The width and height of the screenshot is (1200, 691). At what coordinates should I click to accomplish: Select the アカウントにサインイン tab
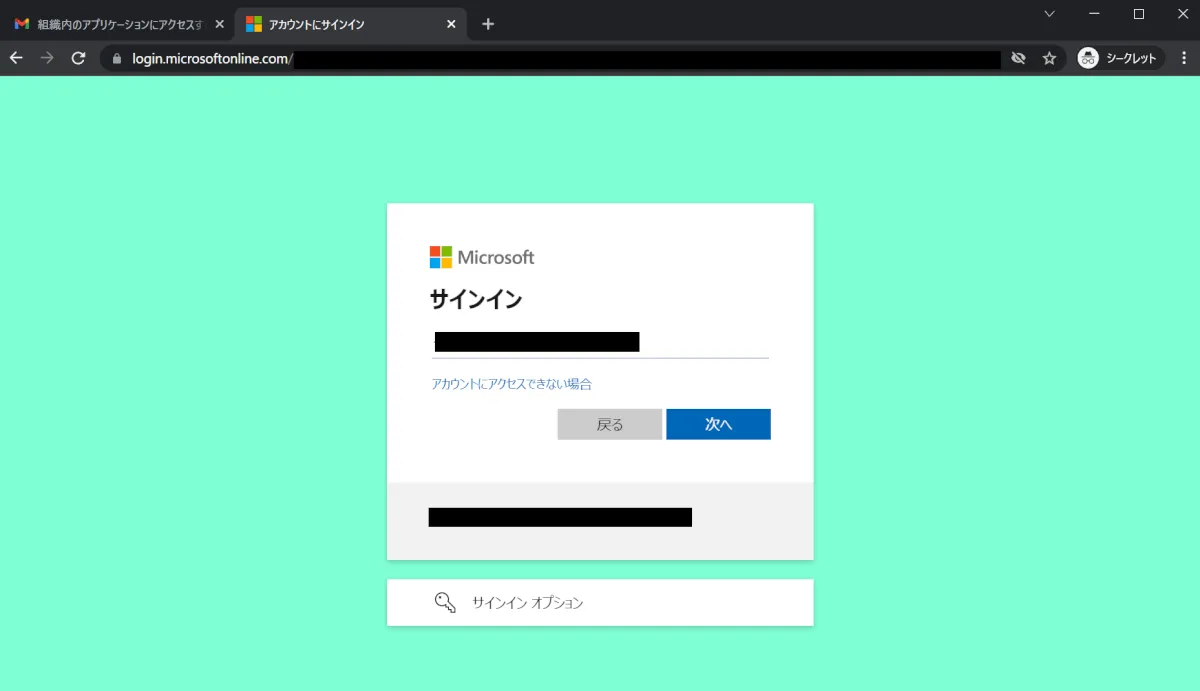pyautogui.click(x=351, y=24)
